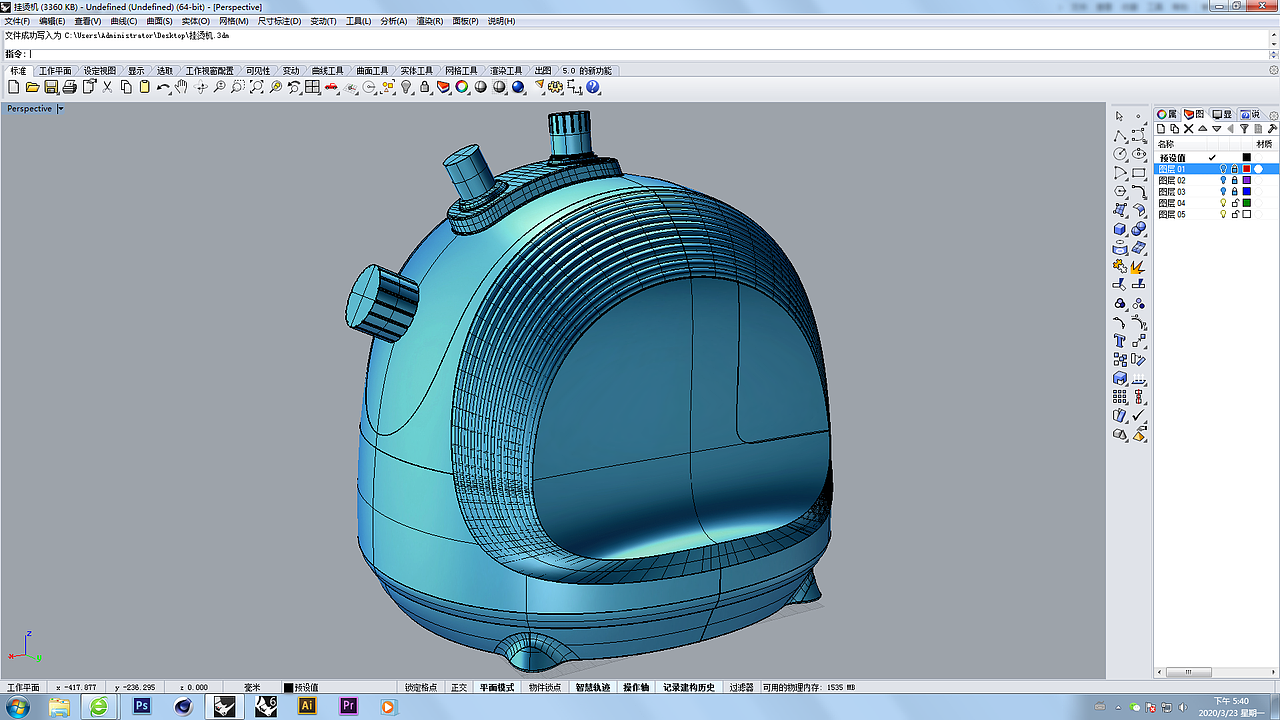
Task: Open the Perspective viewport dropdown arrow
Action: (x=60, y=109)
